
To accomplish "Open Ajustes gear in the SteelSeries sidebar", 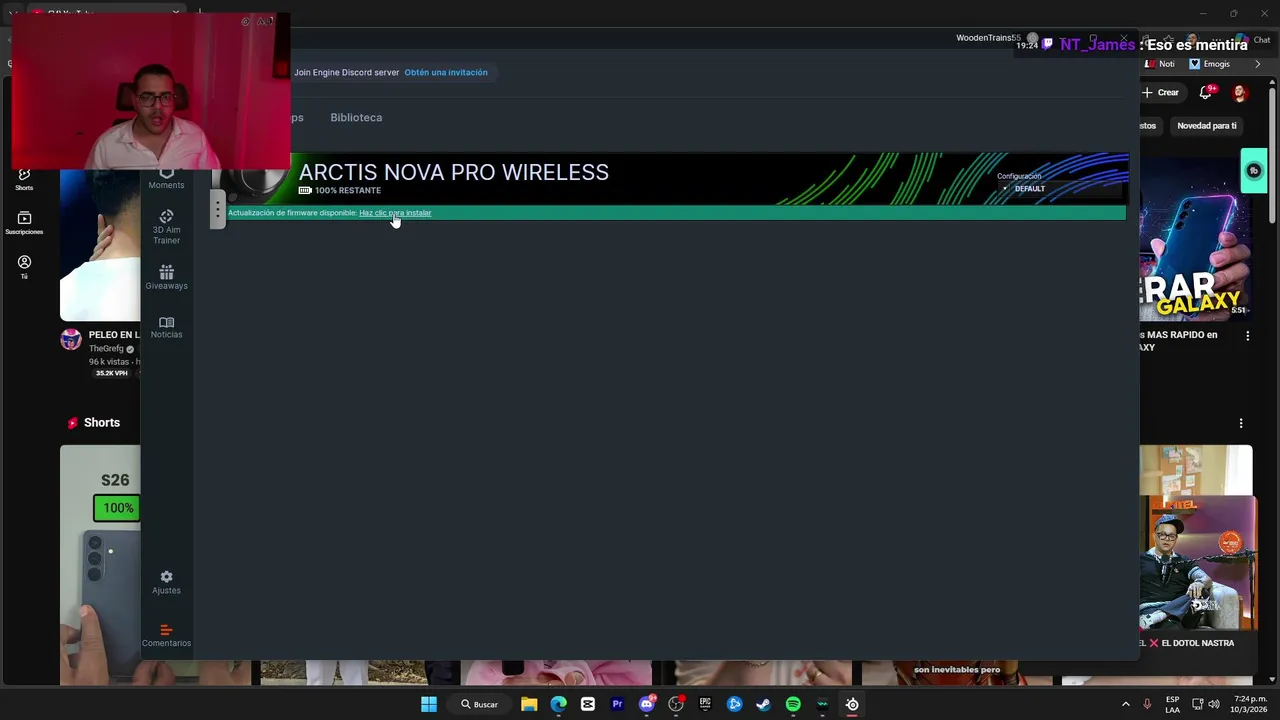I will tap(166, 582).
